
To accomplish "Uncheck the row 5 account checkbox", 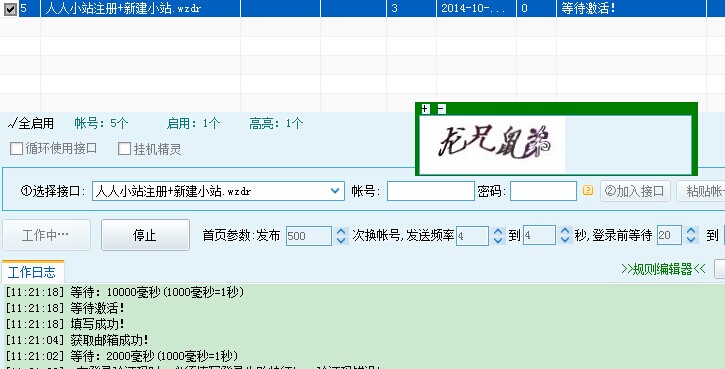I will (x=10, y=9).
